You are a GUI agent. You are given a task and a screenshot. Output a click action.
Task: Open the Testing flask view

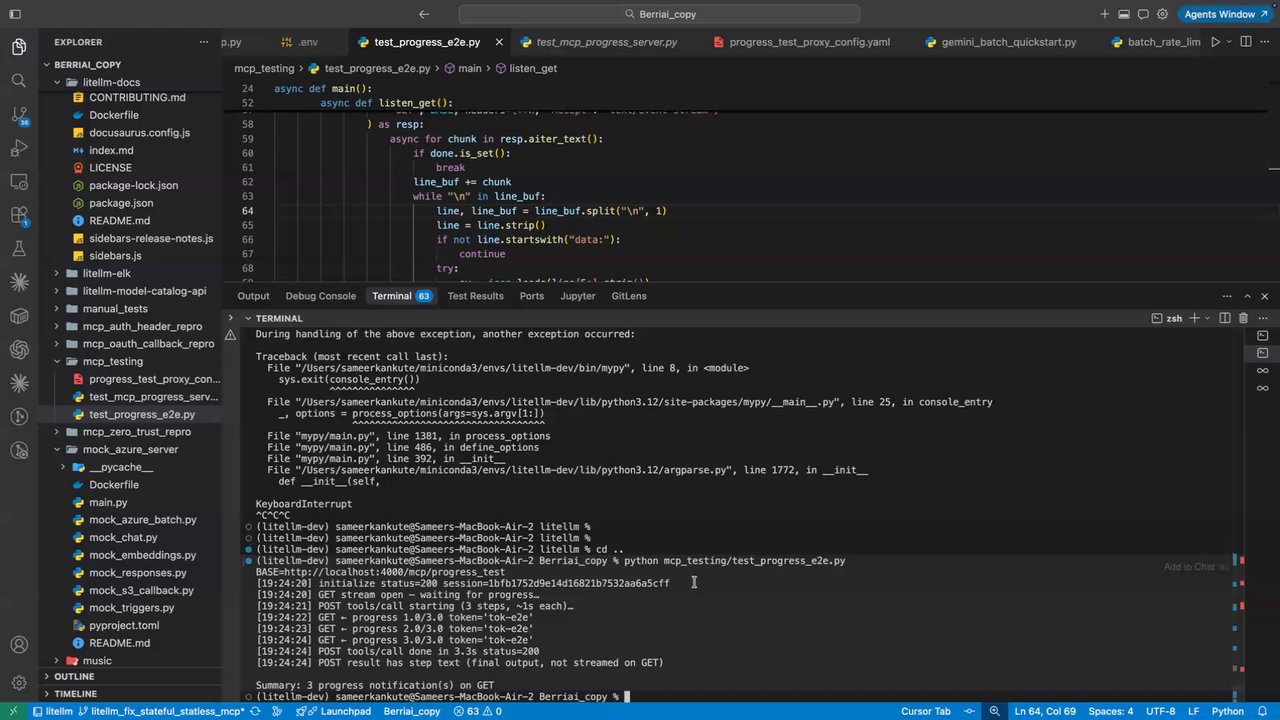(x=19, y=249)
